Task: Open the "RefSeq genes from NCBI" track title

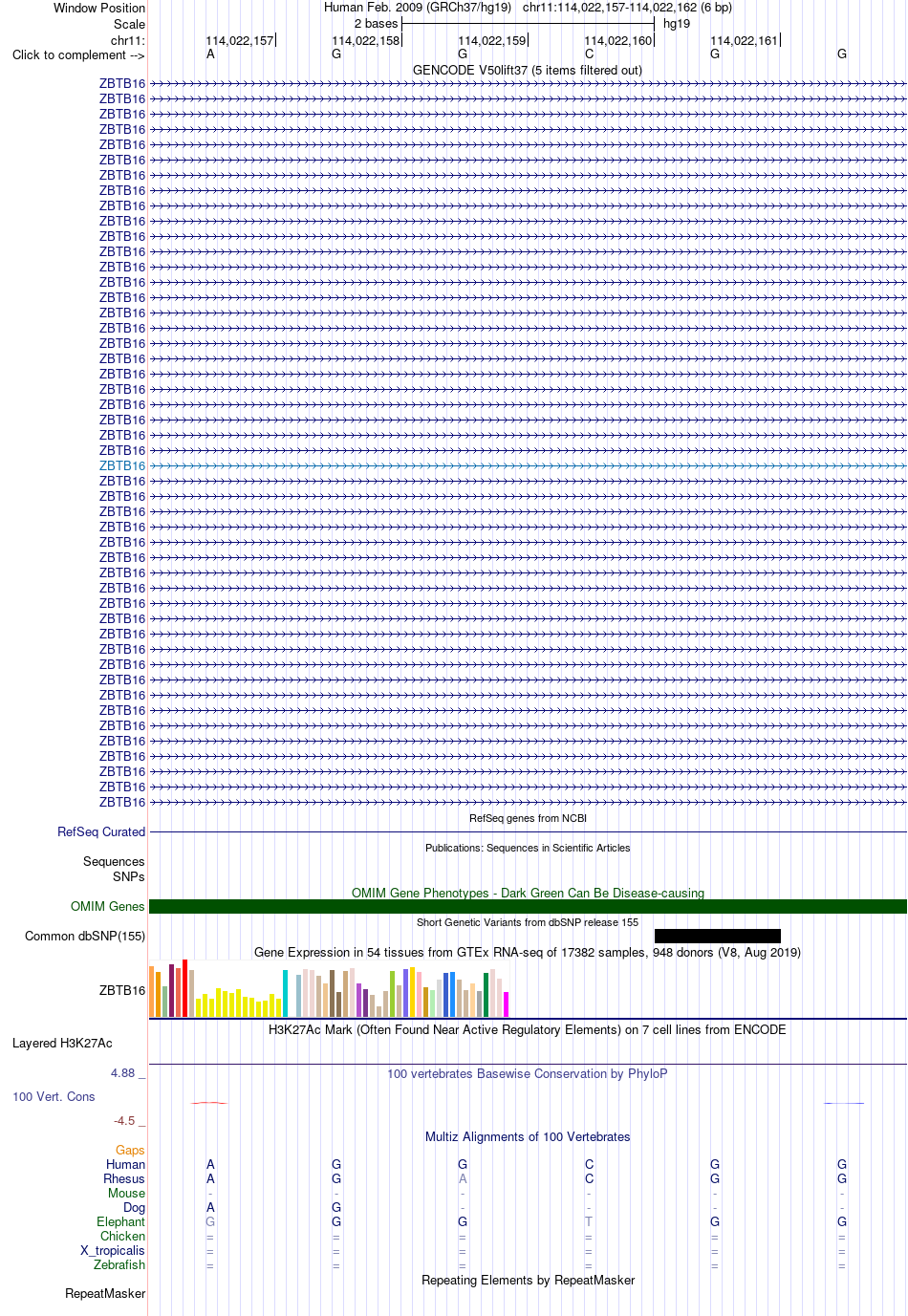Action: [528, 818]
